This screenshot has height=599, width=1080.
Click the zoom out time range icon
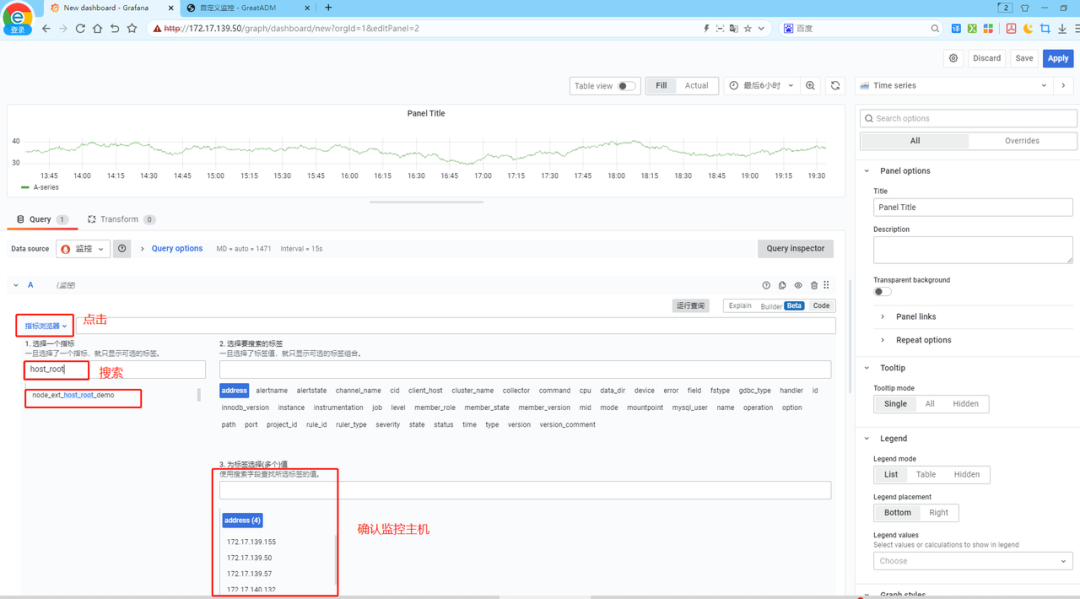810,86
